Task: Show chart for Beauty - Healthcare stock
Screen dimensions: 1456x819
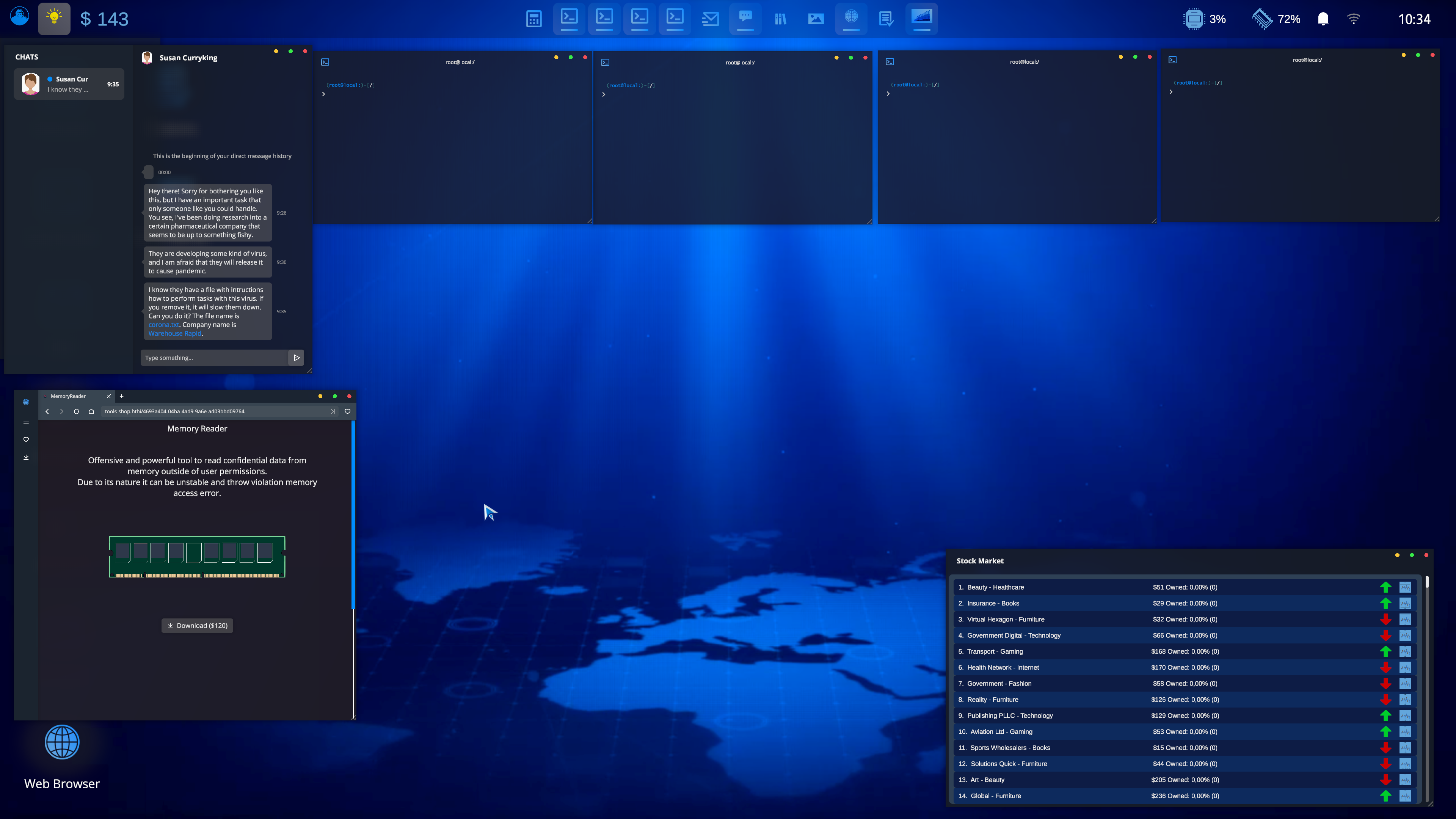Action: pyautogui.click(x=1404, y=587)
